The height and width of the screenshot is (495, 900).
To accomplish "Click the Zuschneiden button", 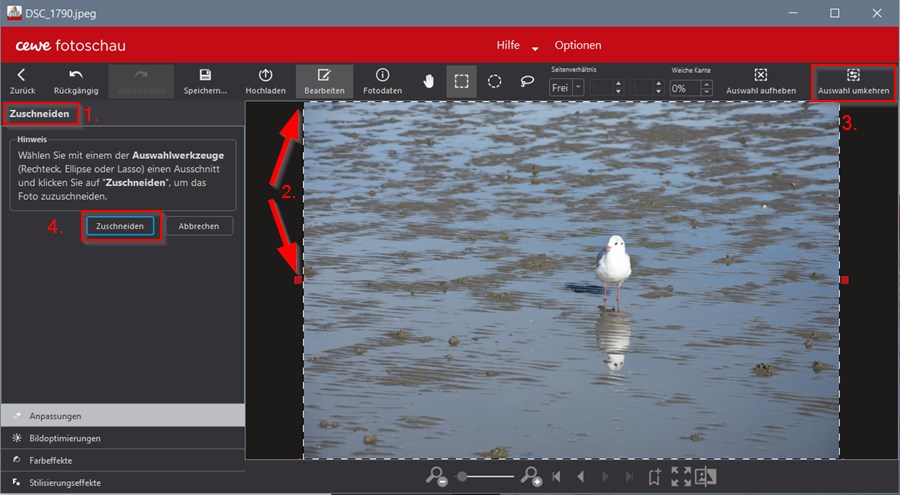I will [x=120, y=226].
